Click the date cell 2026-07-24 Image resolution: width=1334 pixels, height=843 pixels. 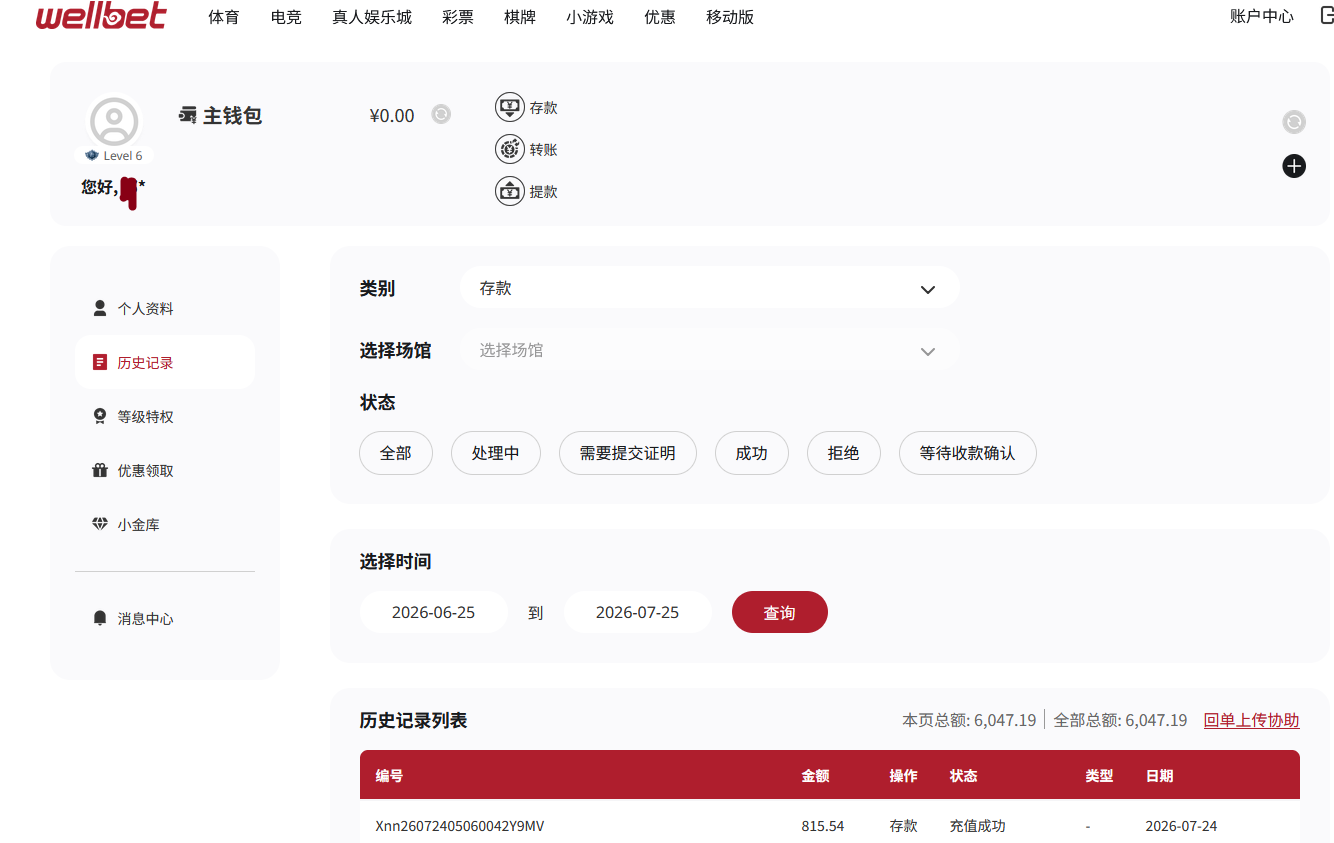(x=1182, y=826)
